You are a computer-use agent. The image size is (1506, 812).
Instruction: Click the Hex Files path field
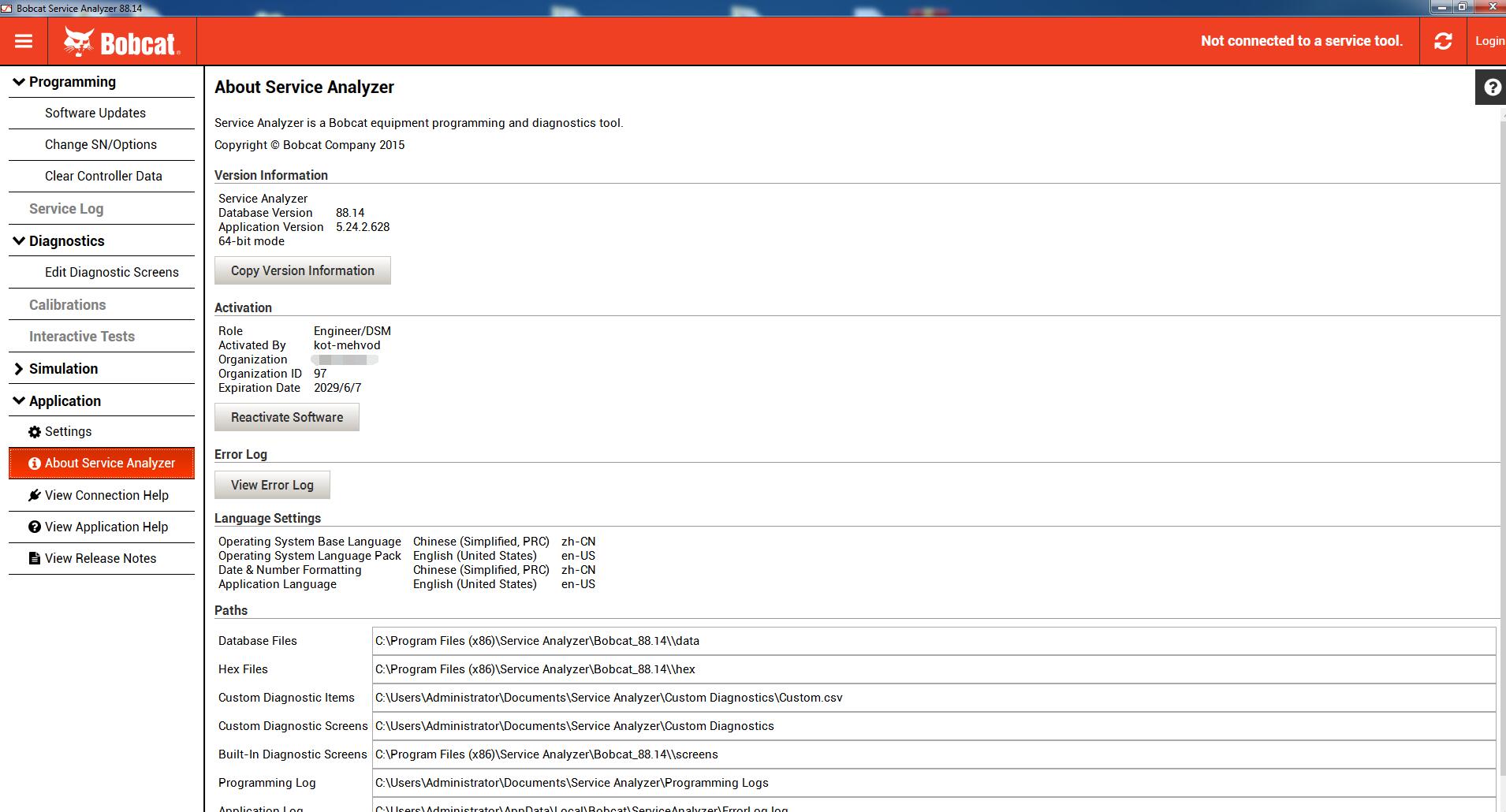[934, 669]
